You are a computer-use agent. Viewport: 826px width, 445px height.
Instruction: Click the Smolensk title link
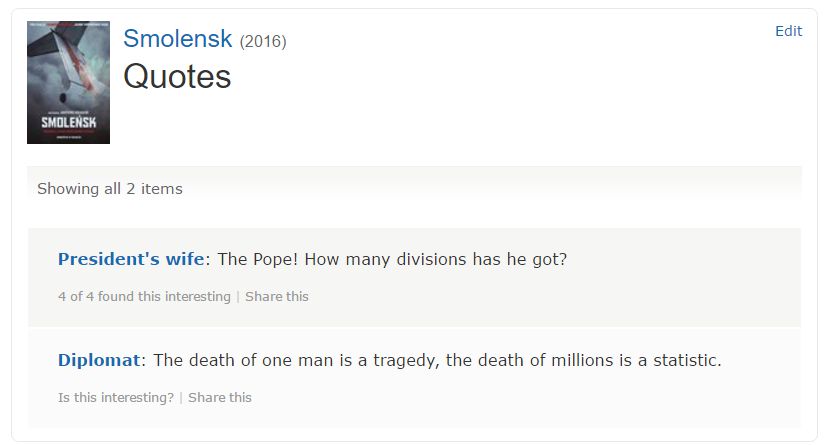click(x=177, y=39)
